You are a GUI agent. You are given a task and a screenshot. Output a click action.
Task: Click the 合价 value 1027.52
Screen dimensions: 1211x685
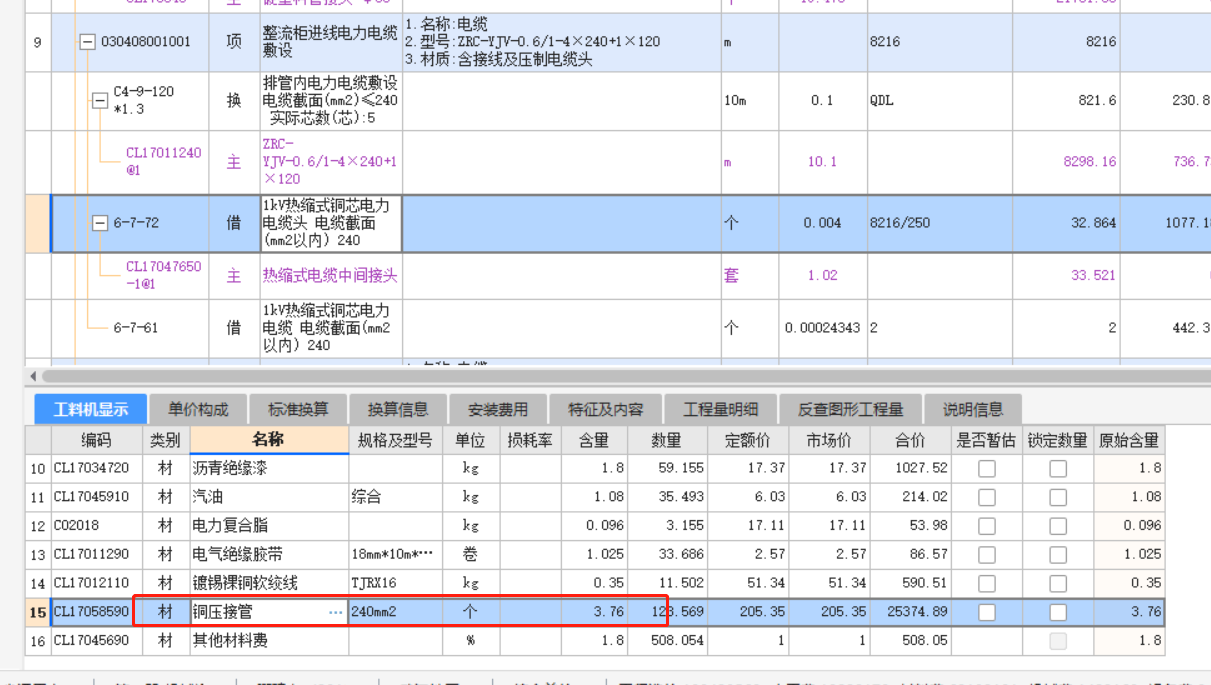click(x=910, y=468)
